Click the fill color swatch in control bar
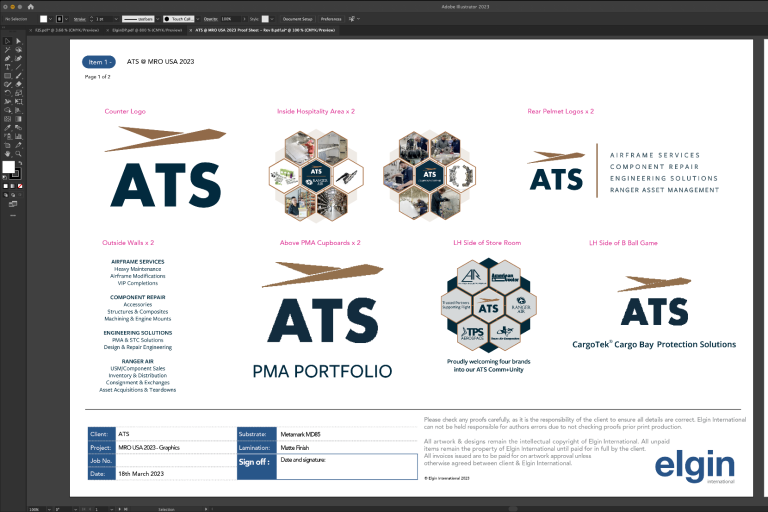 [44, 19]
